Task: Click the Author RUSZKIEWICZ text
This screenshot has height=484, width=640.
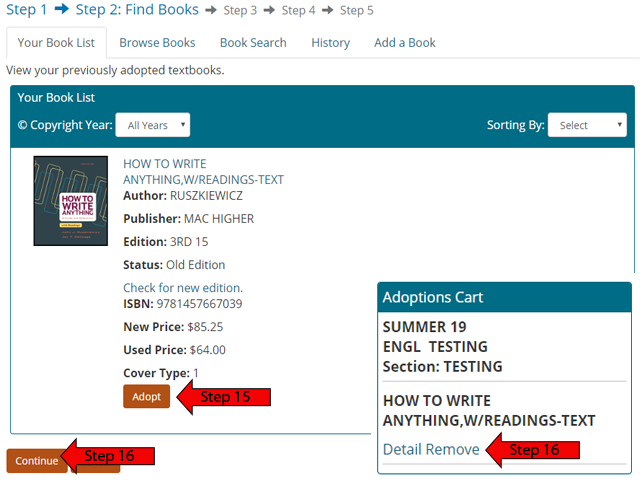Action: 183,196
